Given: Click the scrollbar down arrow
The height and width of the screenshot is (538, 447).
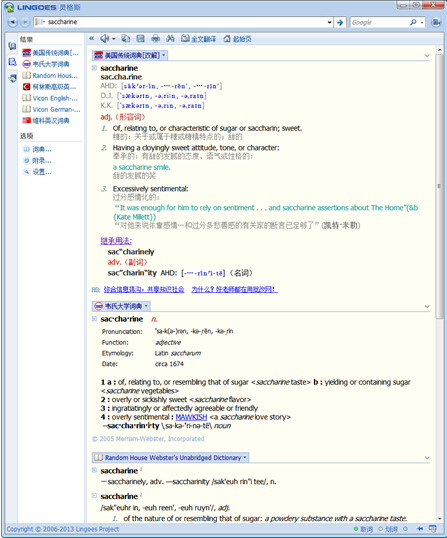Looking at the screenshot, I should 439,519.
